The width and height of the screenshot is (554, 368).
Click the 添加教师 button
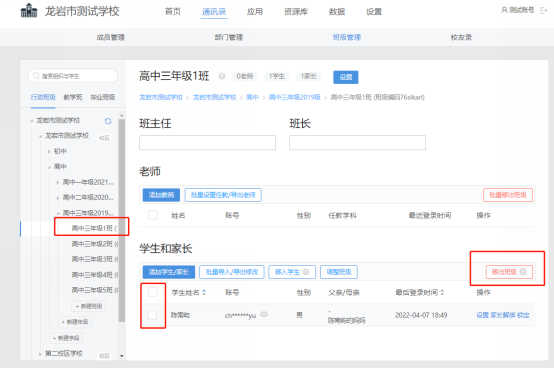(161, 195)
